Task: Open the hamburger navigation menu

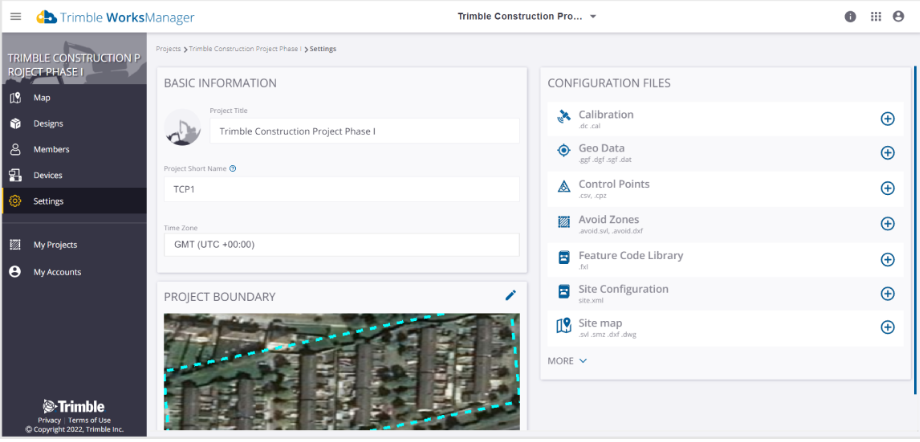Action: [15, 17]
